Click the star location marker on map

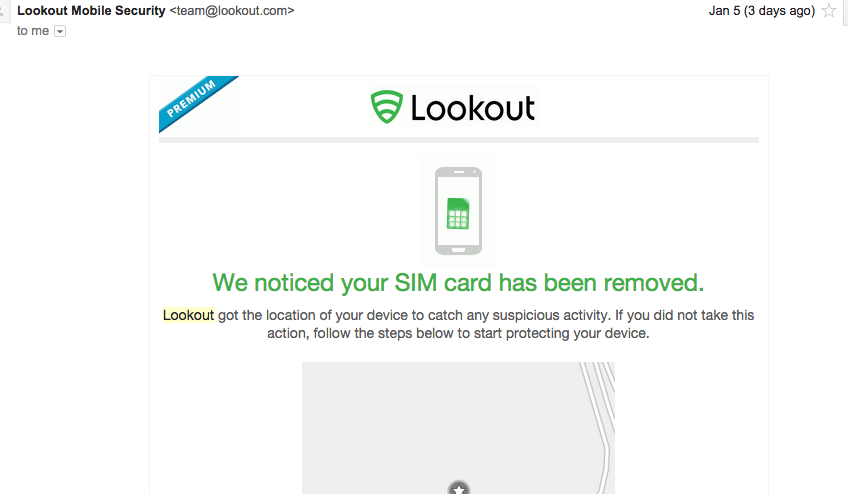point(459,488)
